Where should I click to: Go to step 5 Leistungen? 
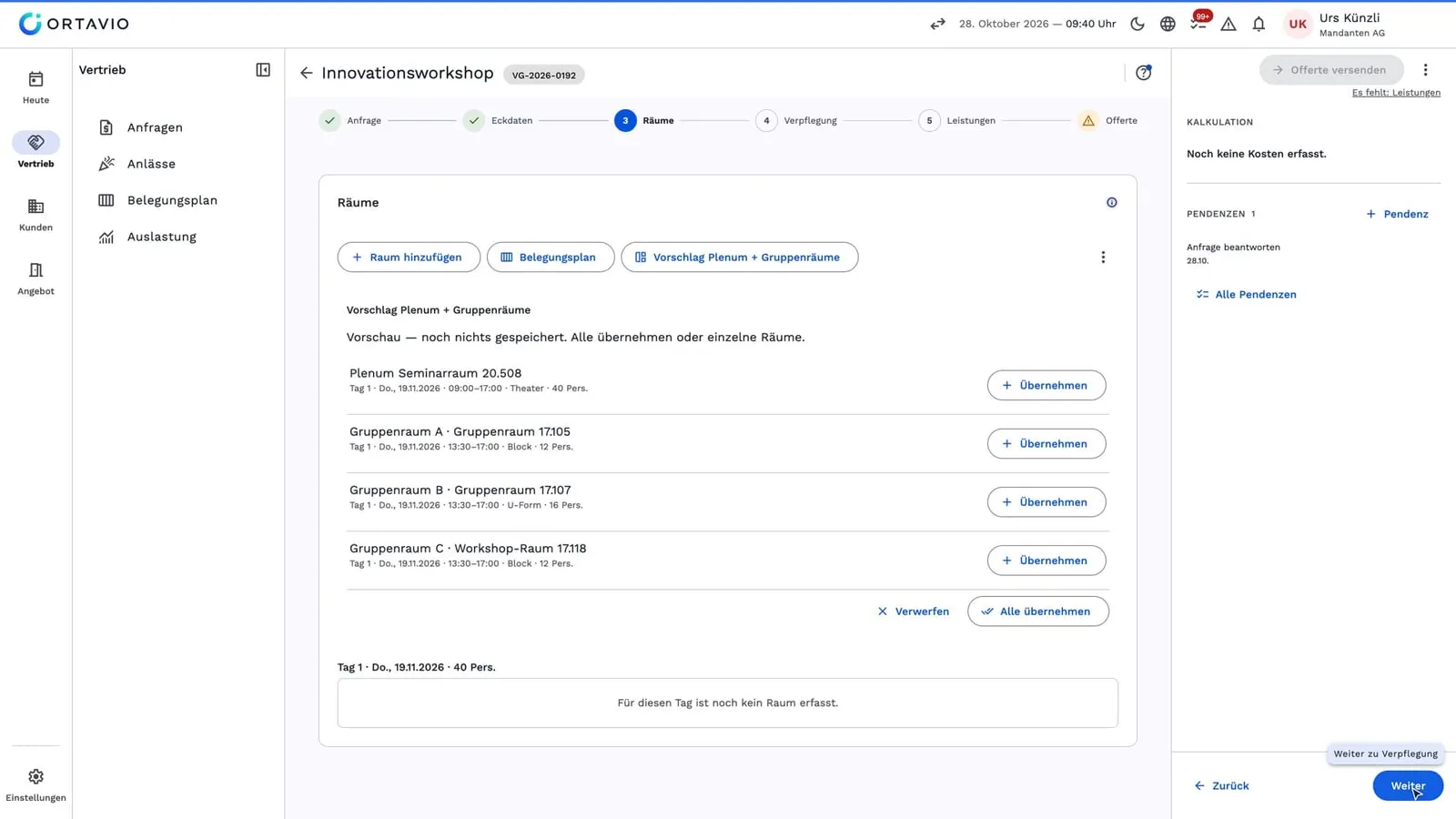pyautogui.click(x=957, y=120)
